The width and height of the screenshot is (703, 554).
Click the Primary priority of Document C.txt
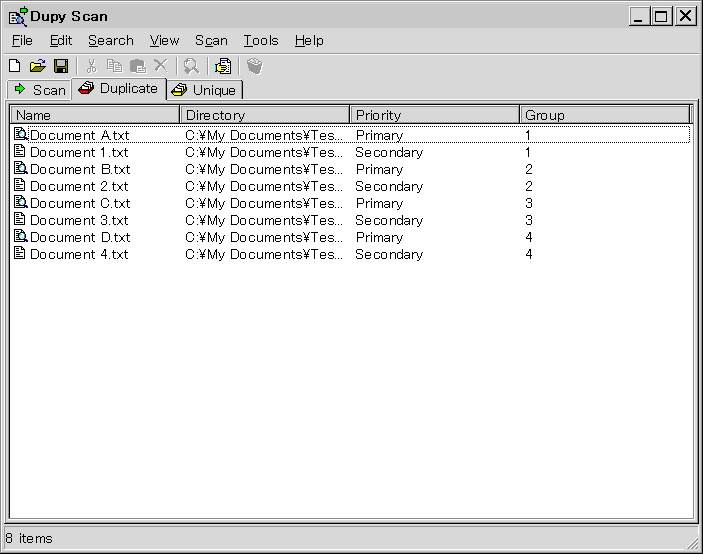click(x=379, y=203)
